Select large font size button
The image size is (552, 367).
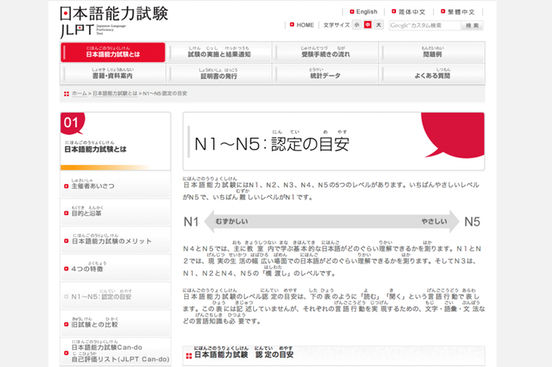[379, 25]
